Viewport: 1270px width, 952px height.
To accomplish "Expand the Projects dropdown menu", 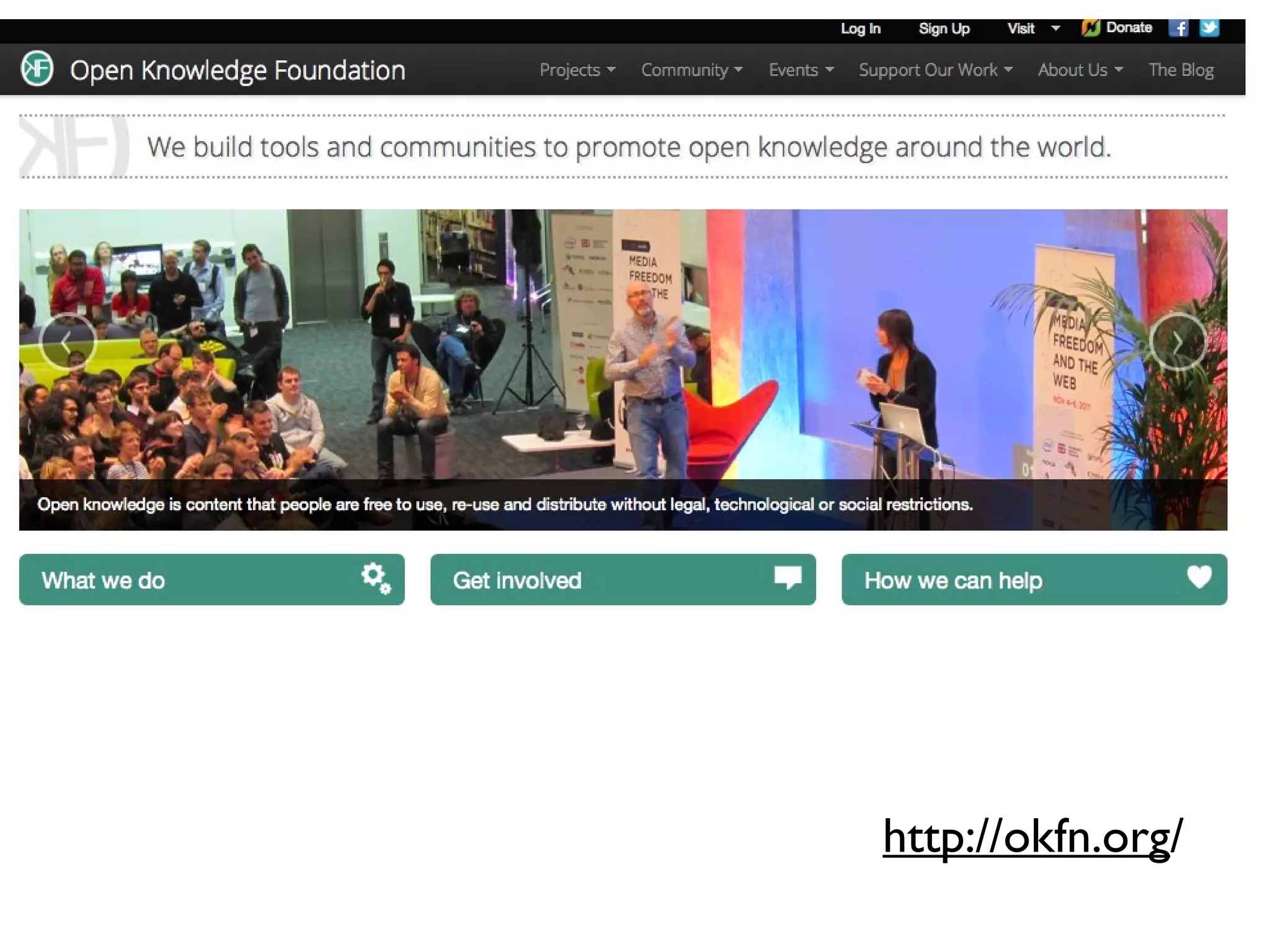I will (577, 70).
